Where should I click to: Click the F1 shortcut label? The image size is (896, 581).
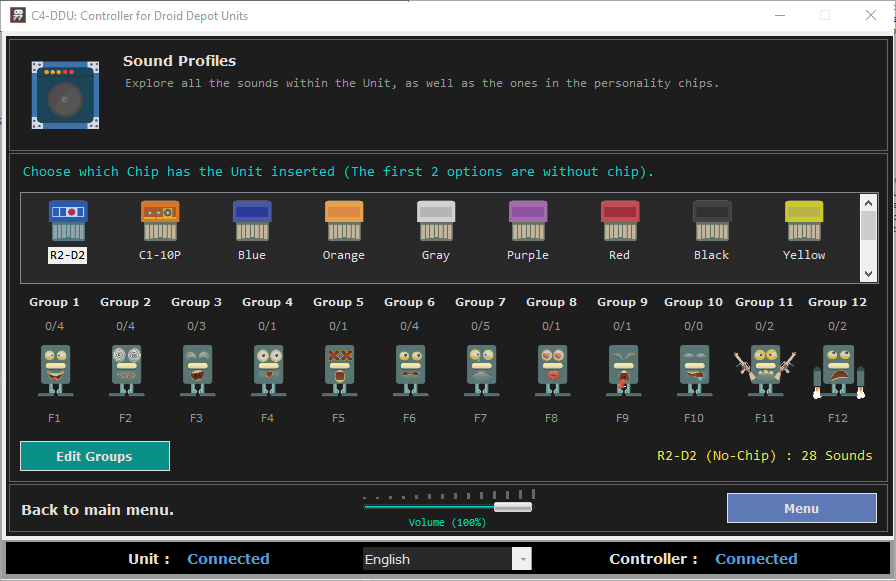click(x=54, y=418)
